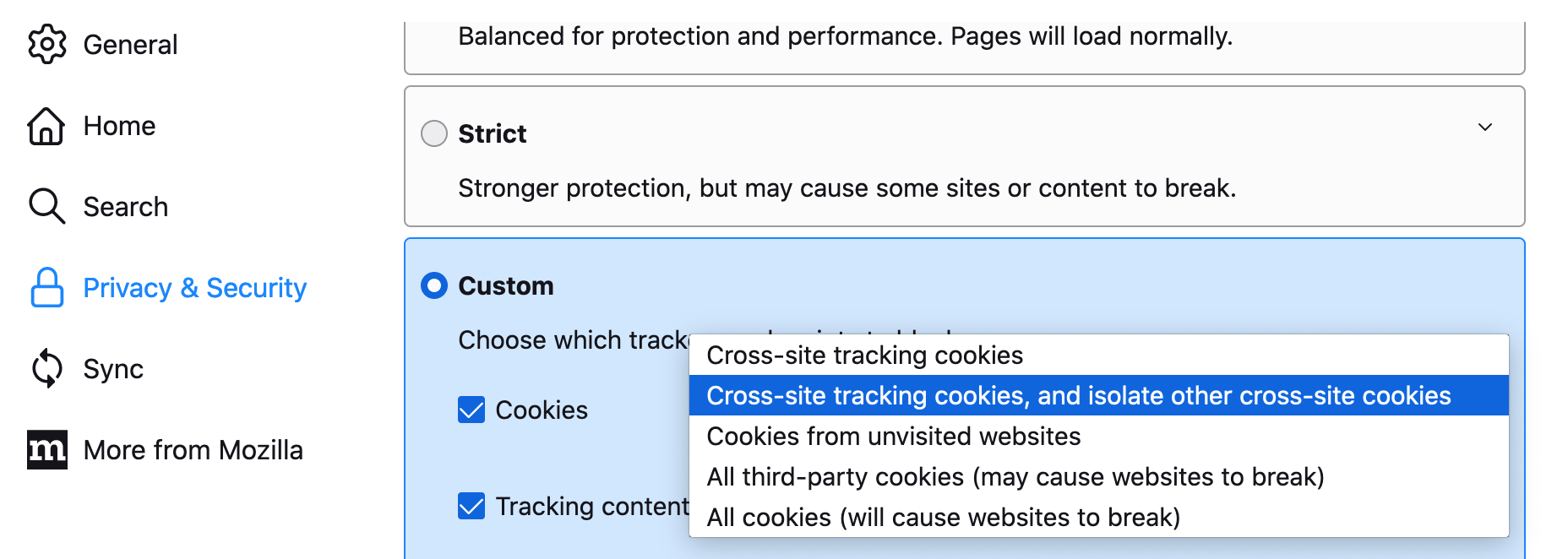This screenshot has width=1568, height=559.
Task: Click the General settings gear icon
Action: (x=46, y=44)
